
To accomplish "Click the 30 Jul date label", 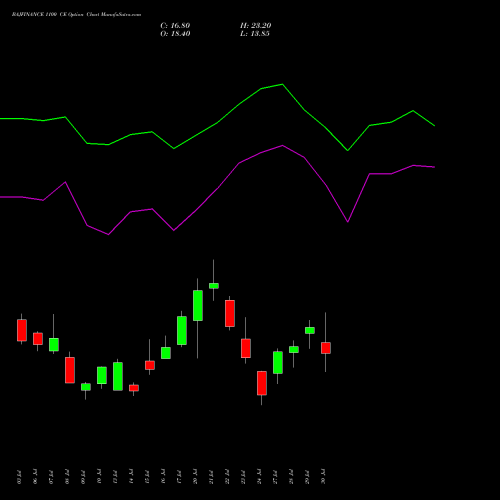I will (323, 477).
